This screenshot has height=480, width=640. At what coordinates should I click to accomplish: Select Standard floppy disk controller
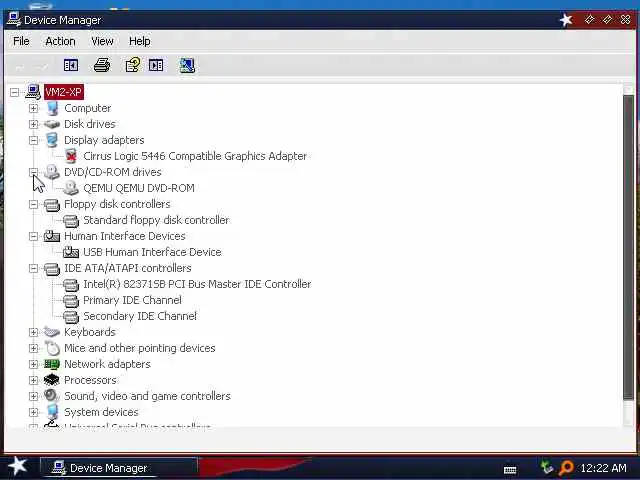(156, 220)
